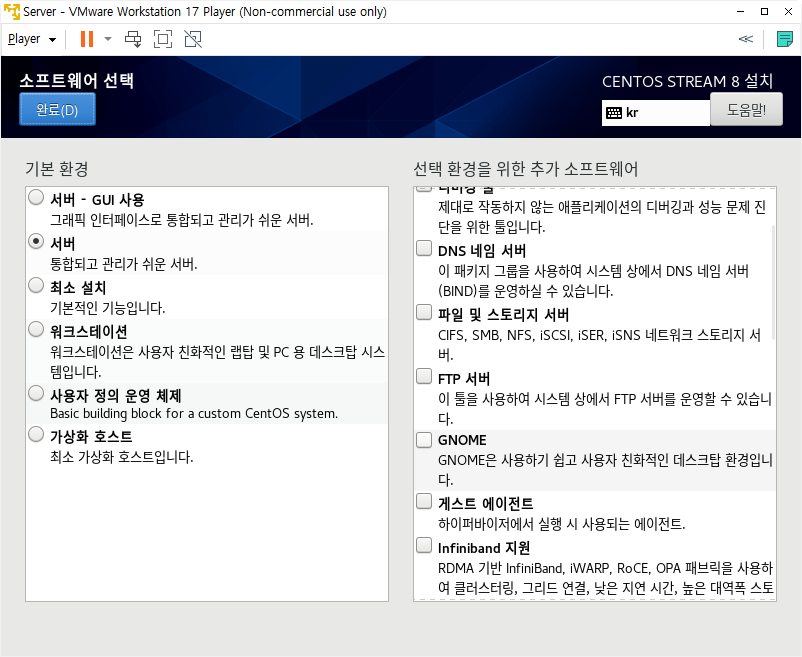Open the Player menu
The image size is (802, 657).
coord(32,39)
